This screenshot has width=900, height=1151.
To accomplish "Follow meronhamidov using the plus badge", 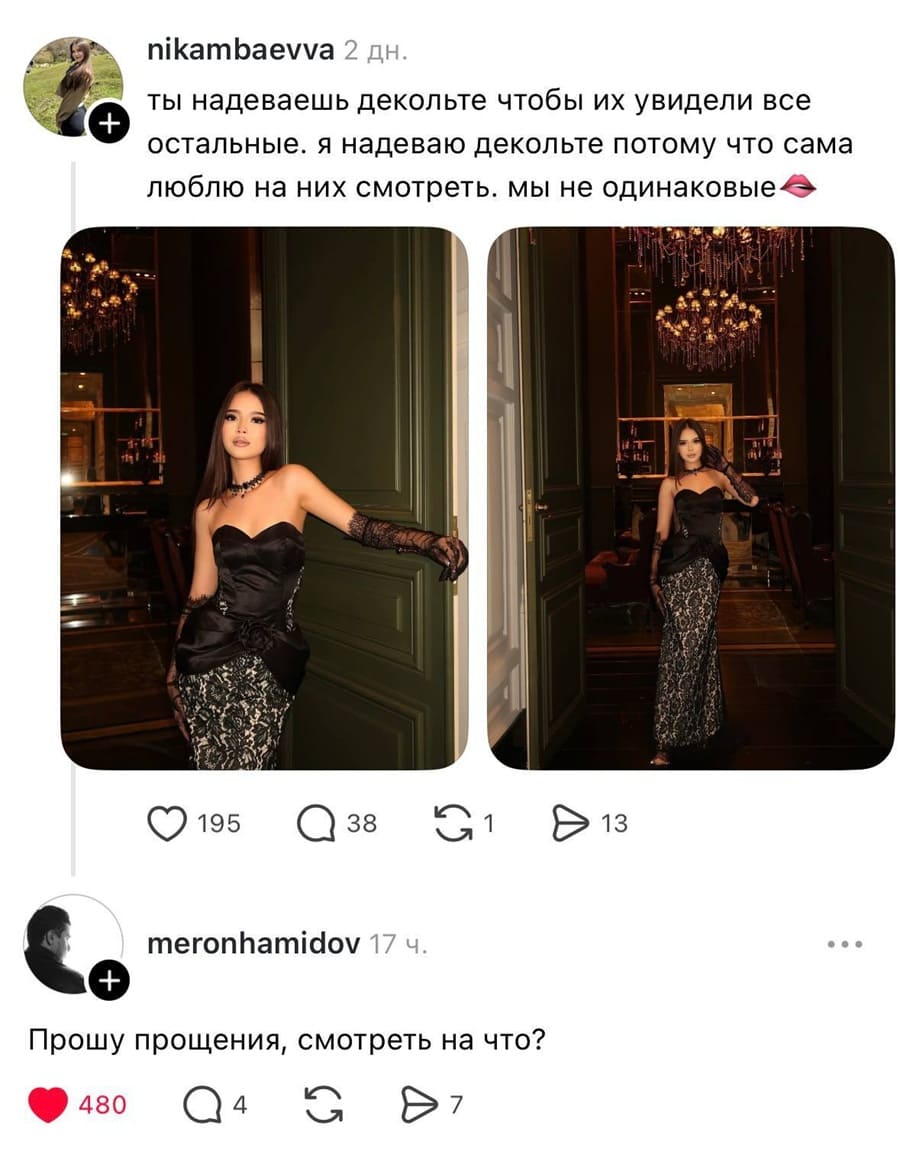I will point(109,981).
